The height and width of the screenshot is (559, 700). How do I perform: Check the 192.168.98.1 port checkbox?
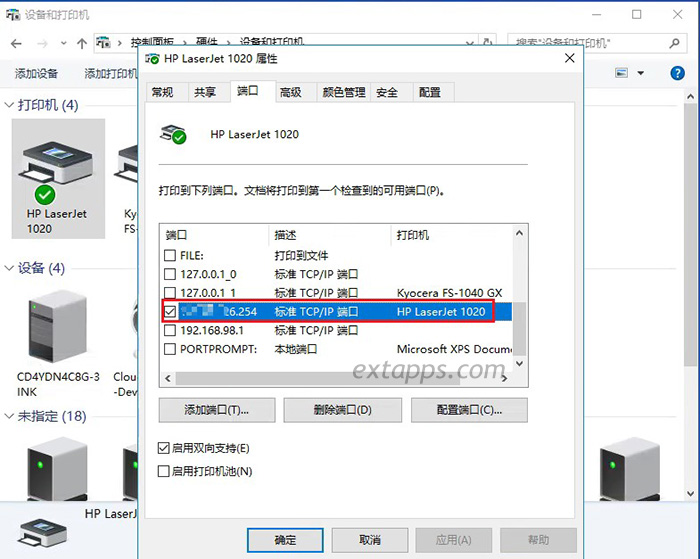pyautogui.click(x=170, y=330)
